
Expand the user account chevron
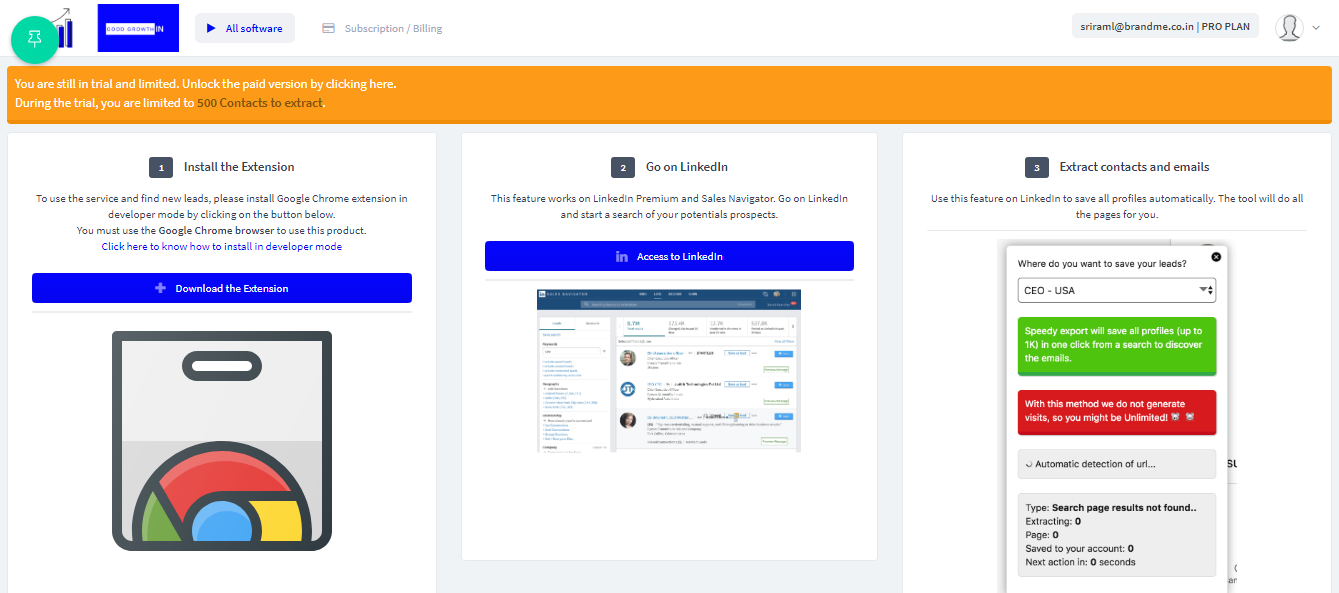click(x=1316, y=28)
